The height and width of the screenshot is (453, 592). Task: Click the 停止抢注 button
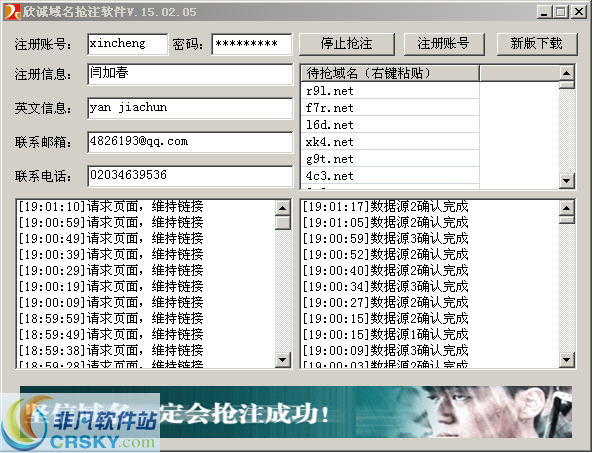(x=347, y=44)
